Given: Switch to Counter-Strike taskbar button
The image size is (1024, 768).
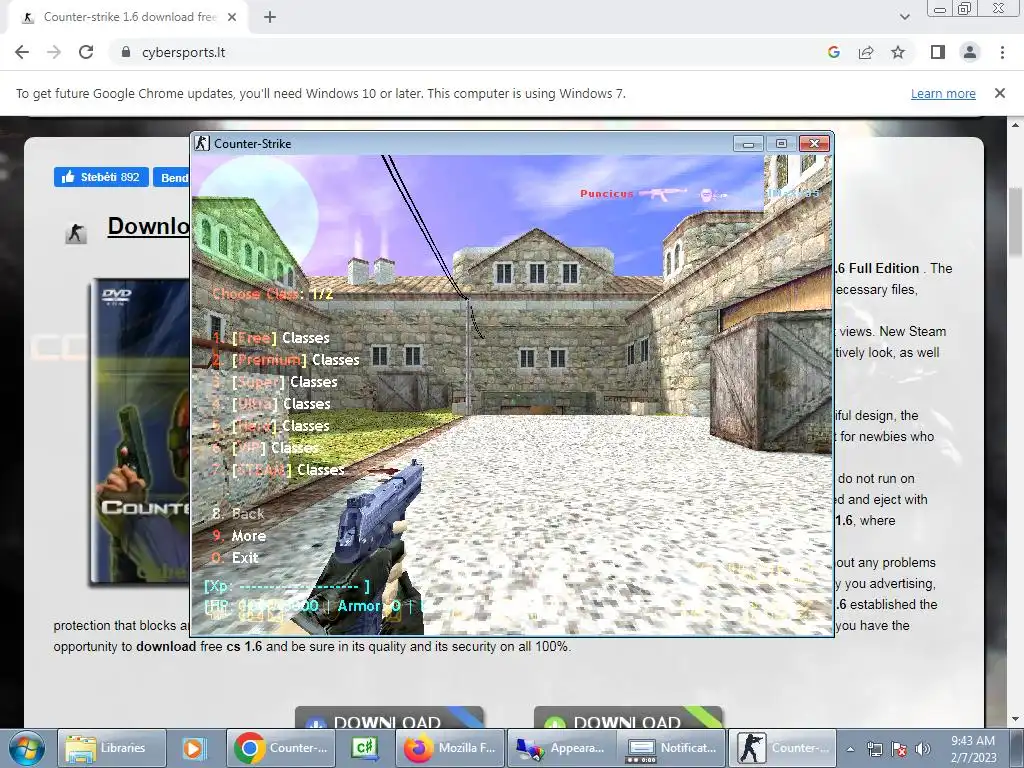Looking at the screenshot, I should [x=782, y=748].
